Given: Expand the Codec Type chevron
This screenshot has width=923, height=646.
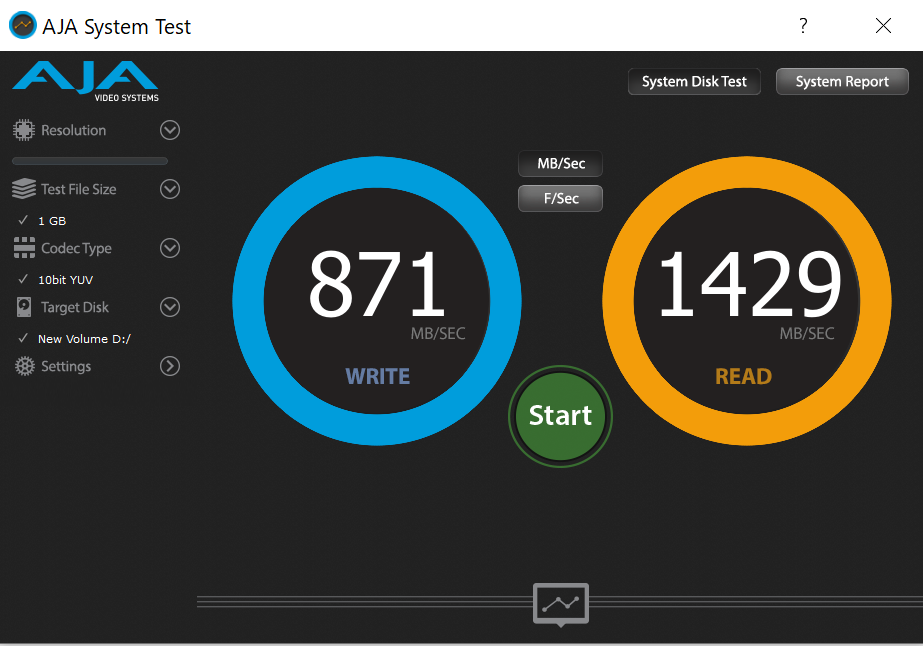Looking at the screenshot, I should [170, 248].
